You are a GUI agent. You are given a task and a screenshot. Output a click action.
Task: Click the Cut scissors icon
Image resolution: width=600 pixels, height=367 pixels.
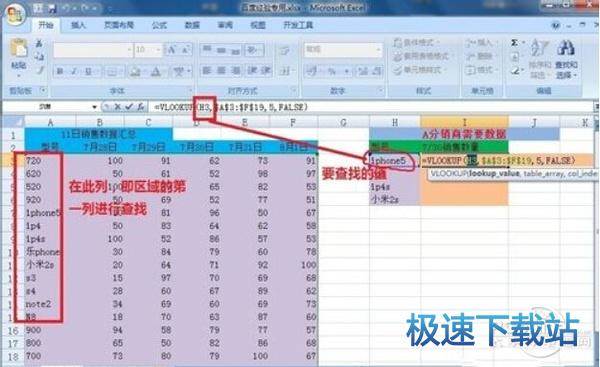(x=39, y=43)
